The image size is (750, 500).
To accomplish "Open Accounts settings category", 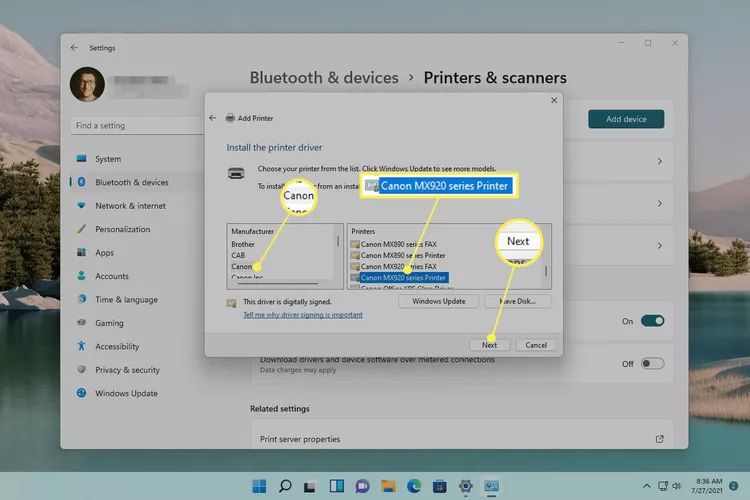I will (x=111, y=276).
